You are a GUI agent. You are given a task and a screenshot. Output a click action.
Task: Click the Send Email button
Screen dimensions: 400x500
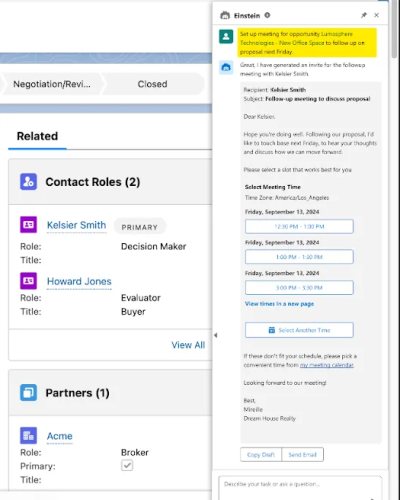303,455
